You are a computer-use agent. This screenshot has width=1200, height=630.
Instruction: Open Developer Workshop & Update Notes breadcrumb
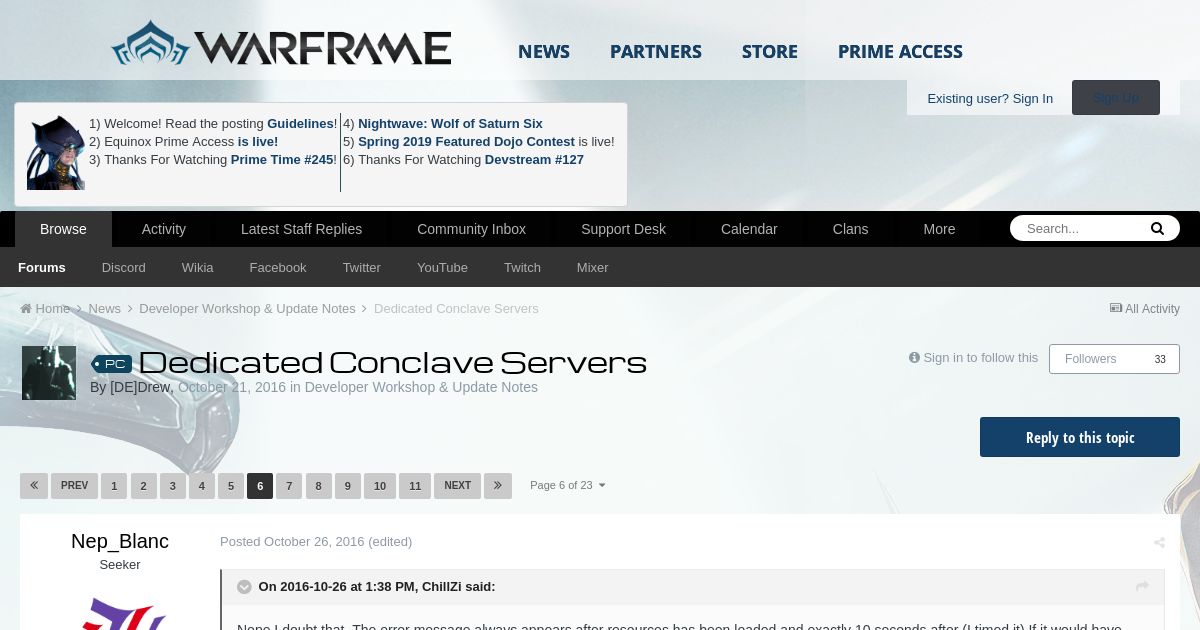point(247,309)
